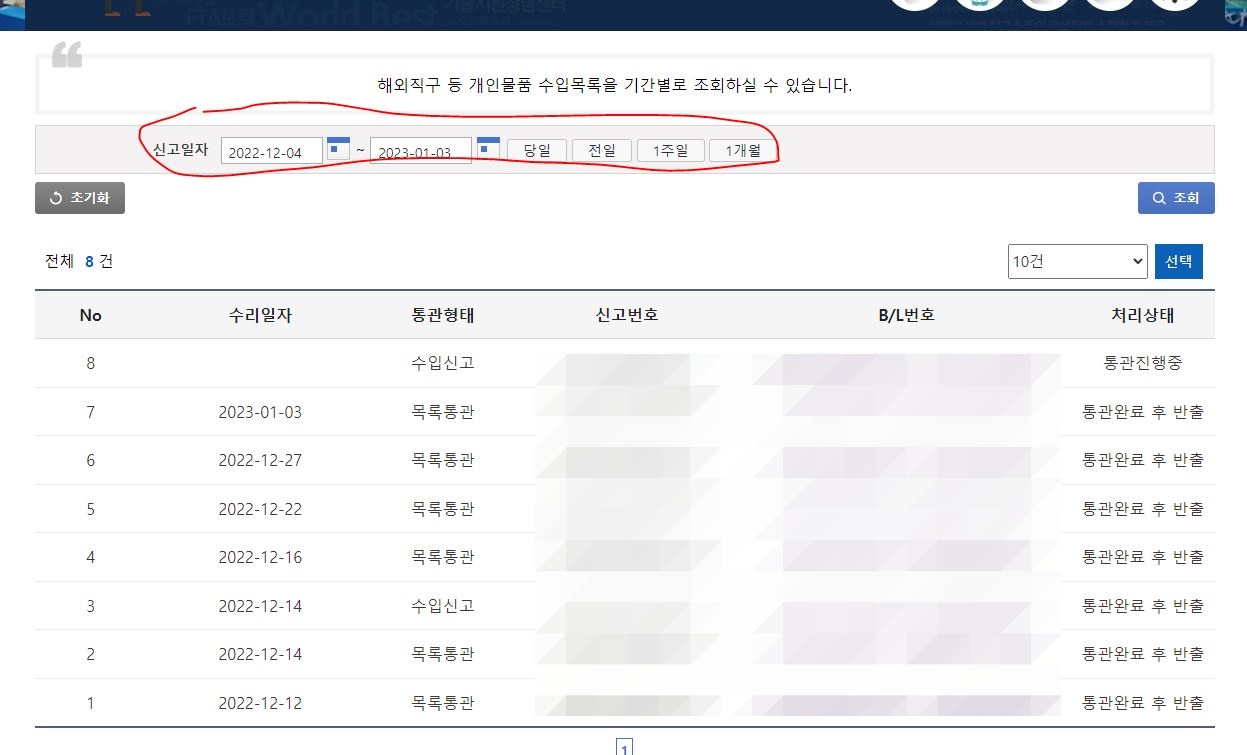
Task: Select the row dated 2022-12-27
Action: [x=260, y=460]
